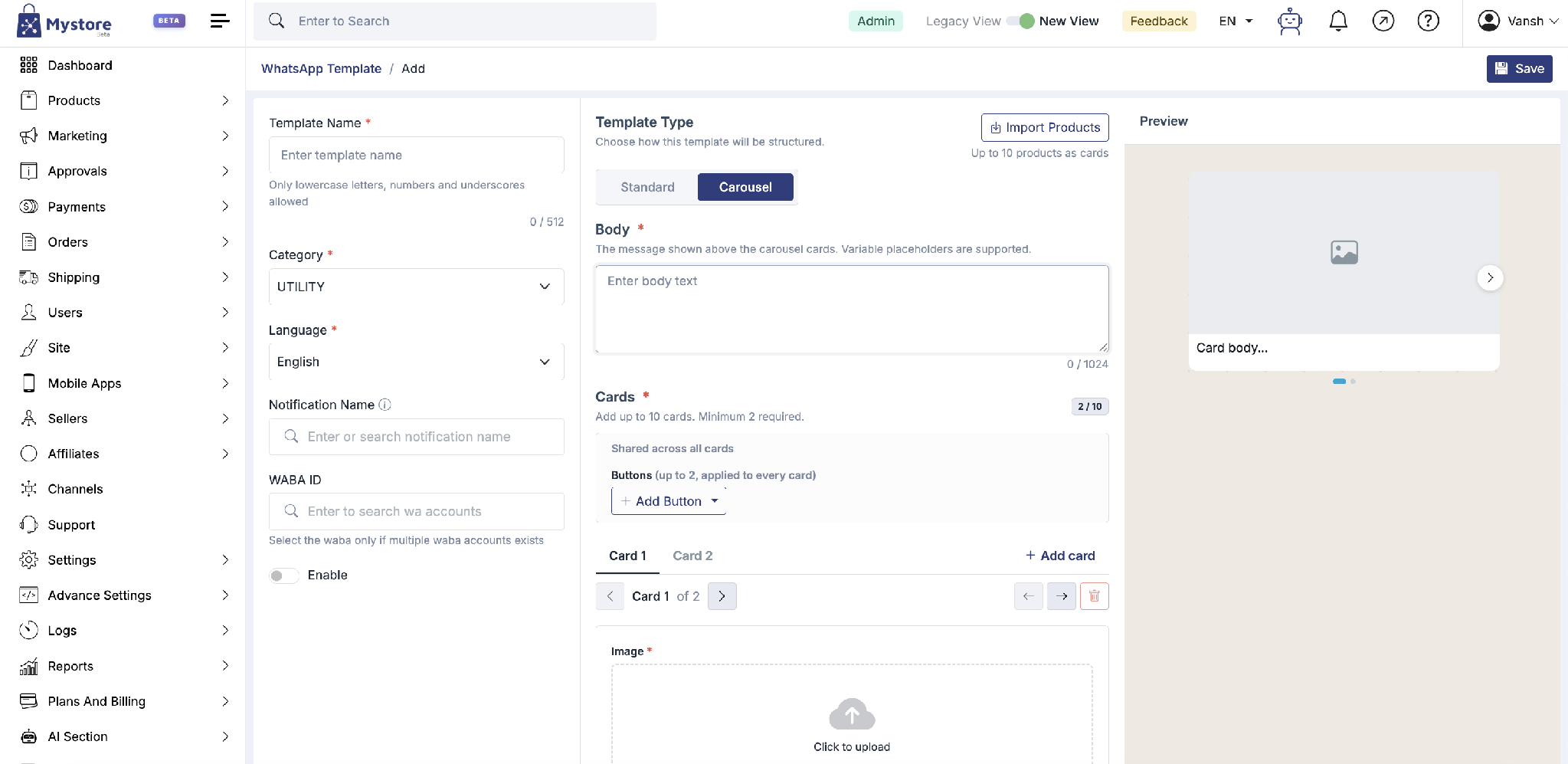Click the Channels network icon
The width and height of the screenshot is (1568, 764).
click(x=28, y=489)
